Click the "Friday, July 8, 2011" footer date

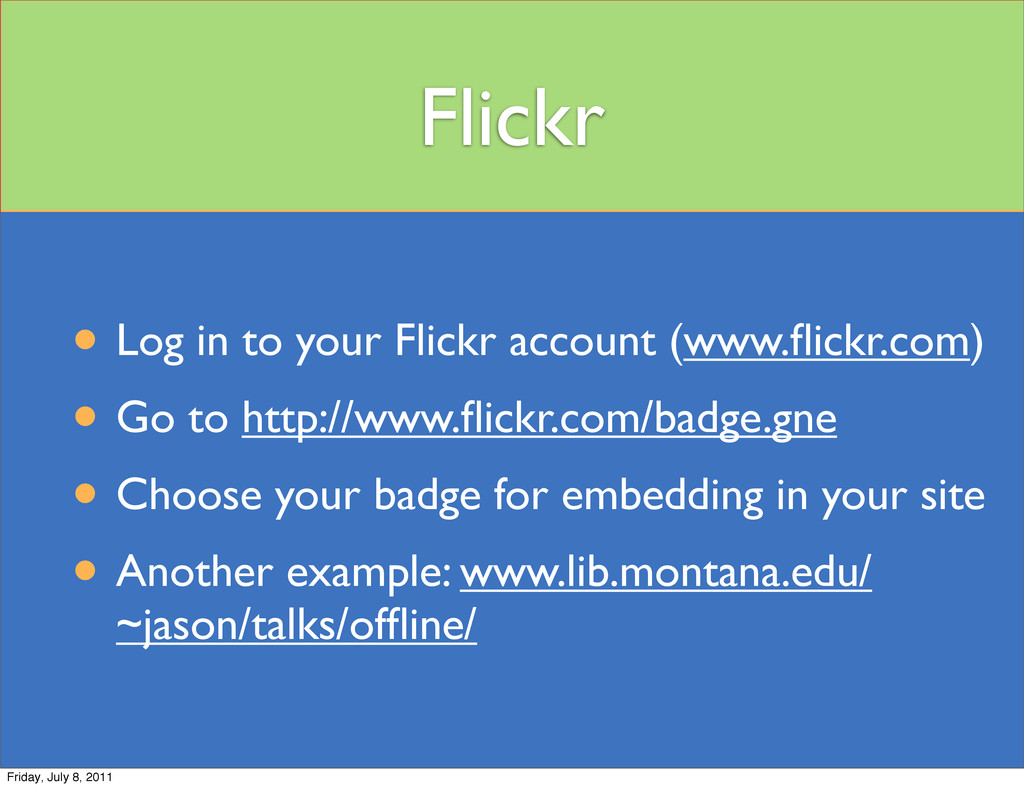point(59,777)
